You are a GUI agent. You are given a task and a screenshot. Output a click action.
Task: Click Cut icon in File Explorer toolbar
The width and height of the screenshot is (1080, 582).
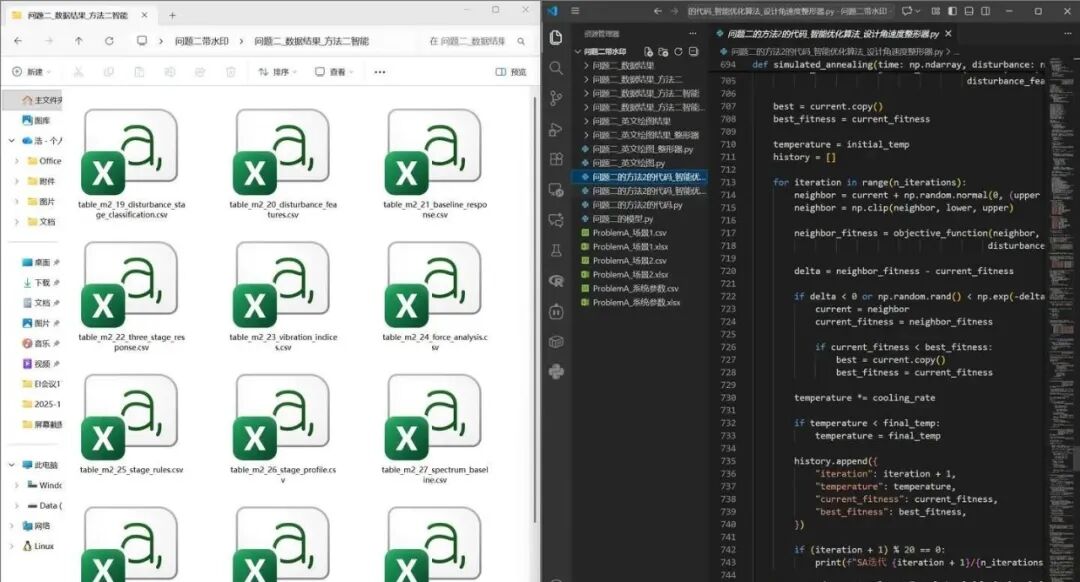pos(79,72)
